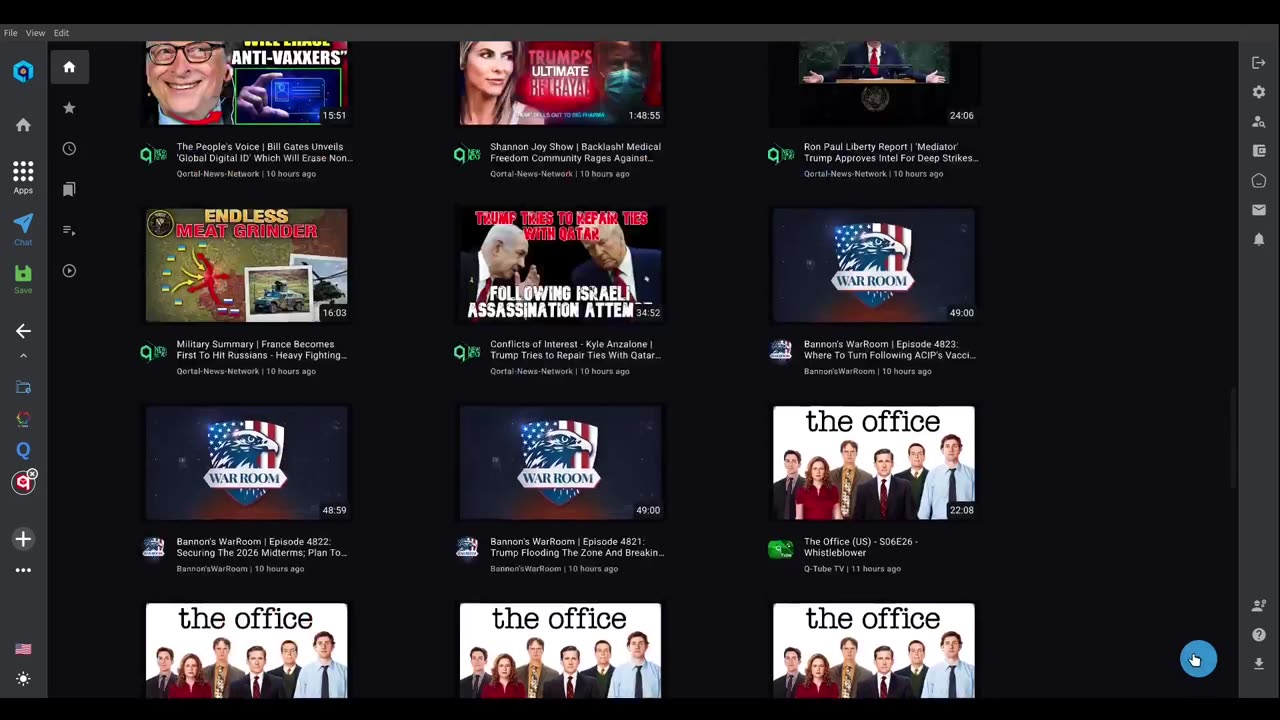This screenshot has height=720, width=1280.
Task: Open the multicolor circular app icon
Action: coord(23,419)
